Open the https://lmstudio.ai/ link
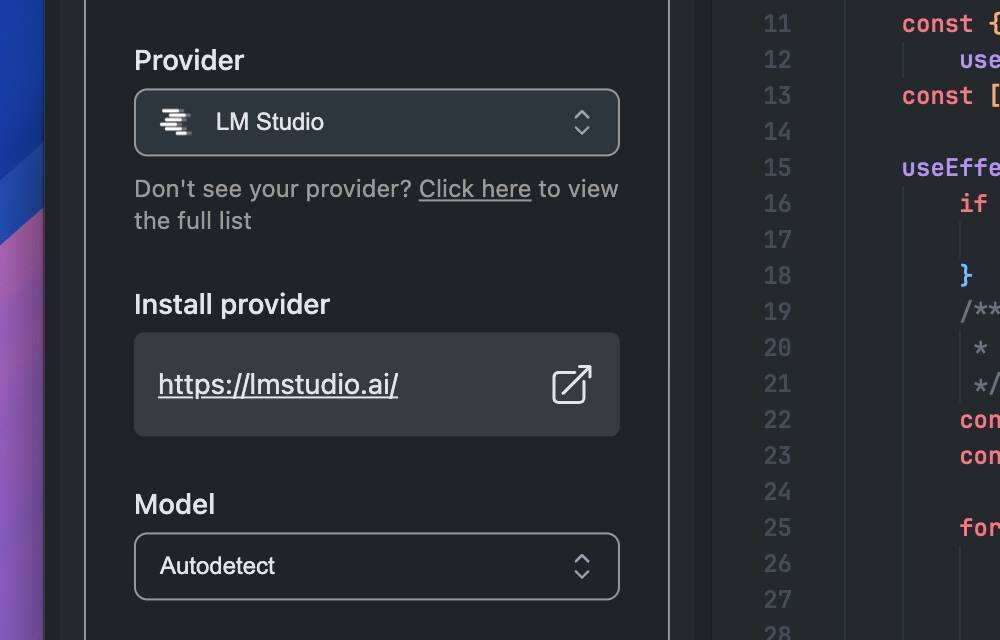 278,385
